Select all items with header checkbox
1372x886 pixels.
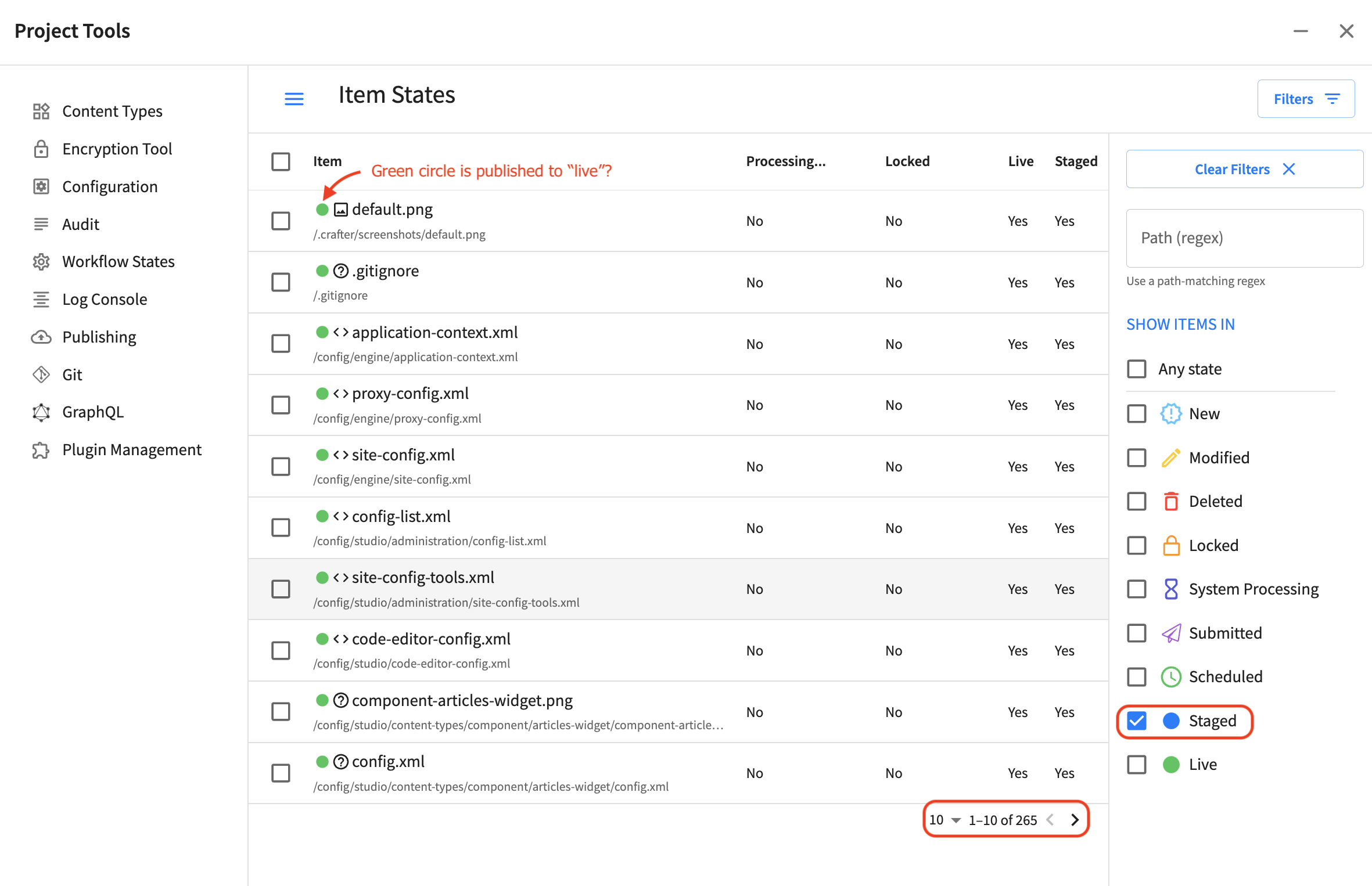tap(281, 161)
